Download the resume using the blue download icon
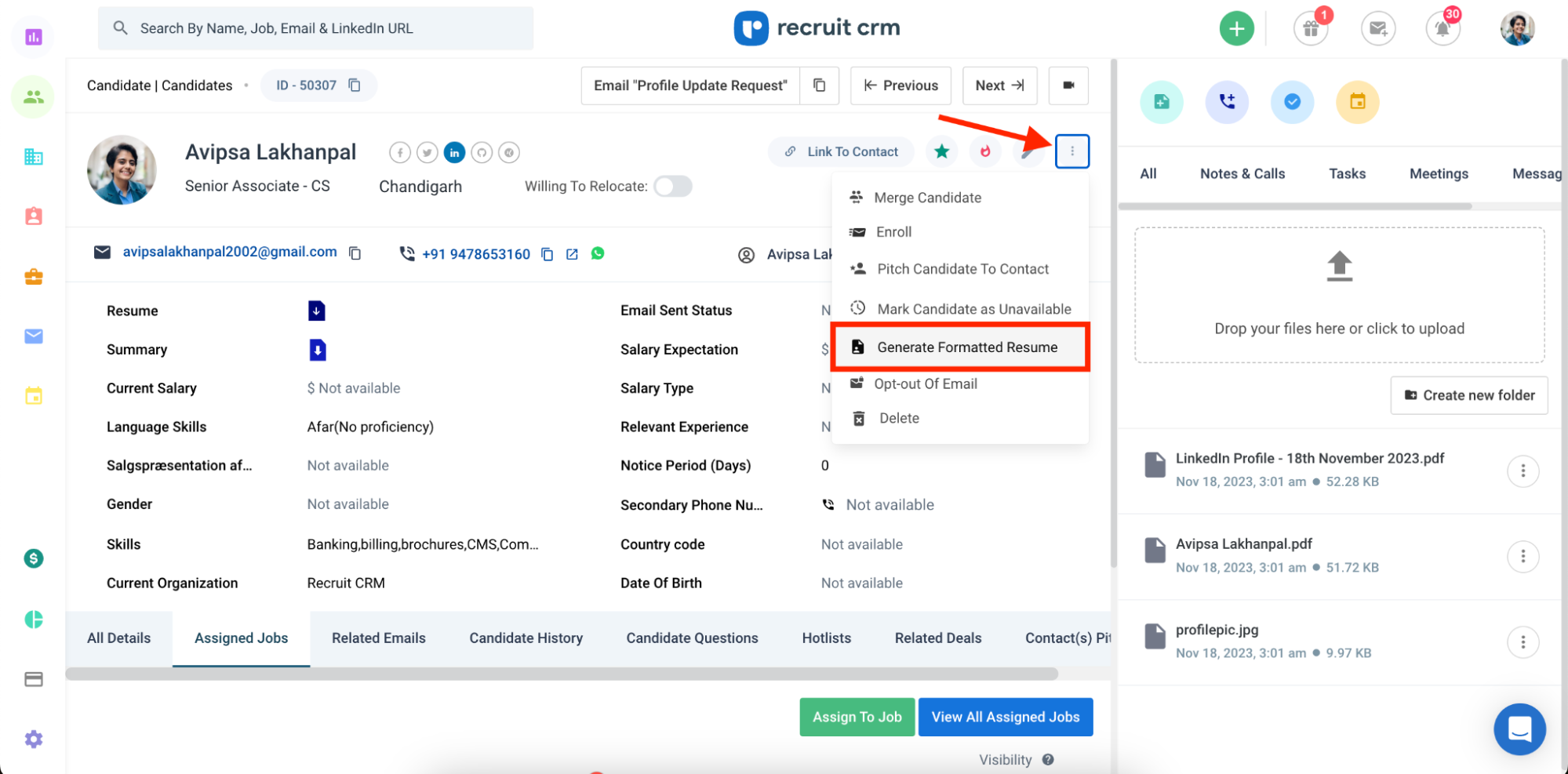Image resolution: width=1568 pixels, height=774 pixels. pos(316,310)
